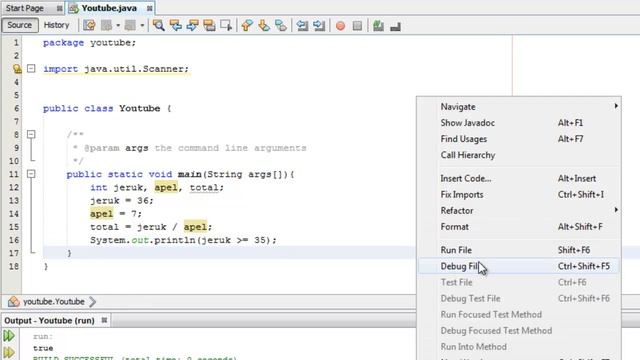
Task: Click Run Into Method menu entry
Action: [x=519, y=347]
